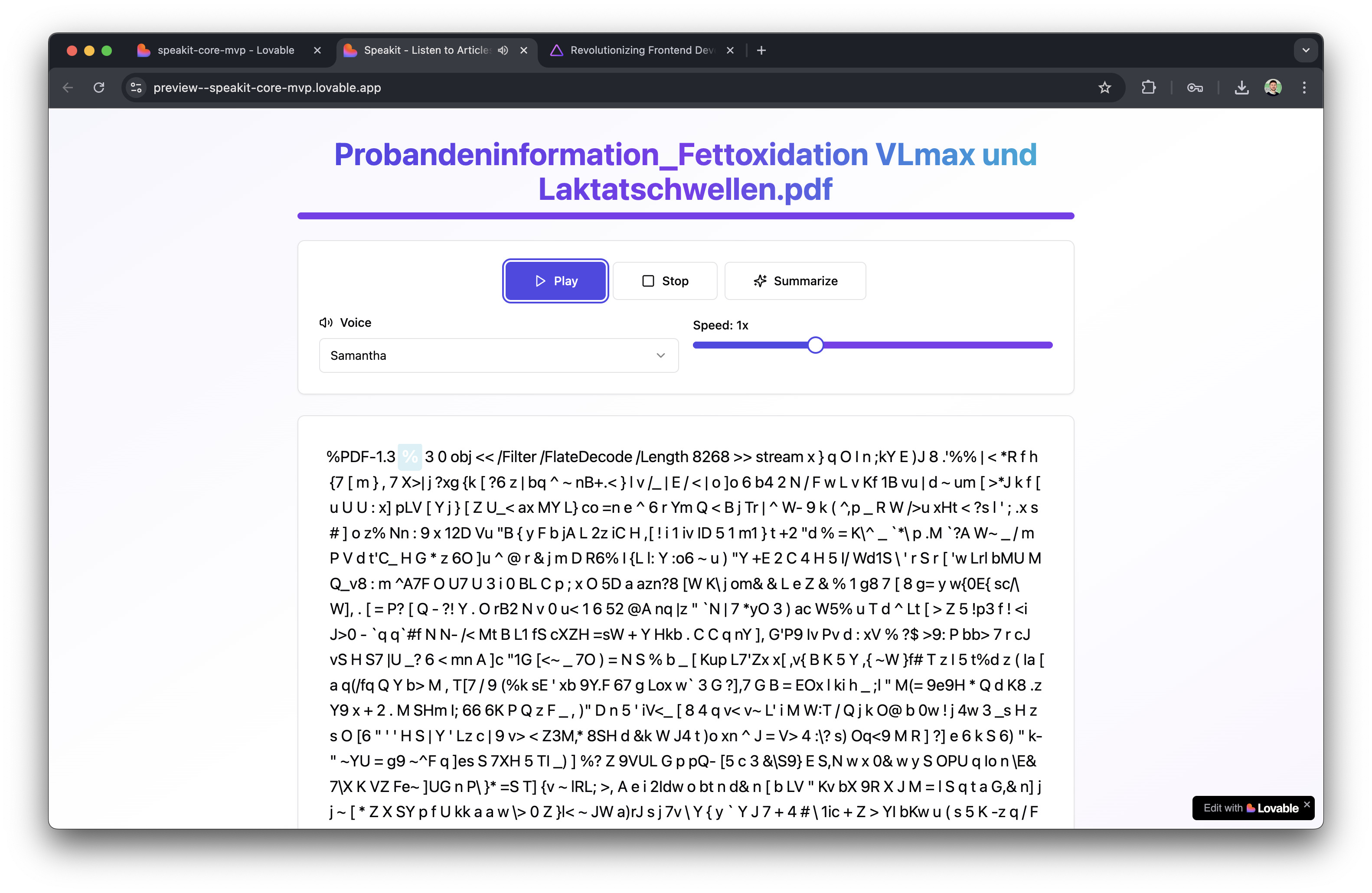Click the Summarize button
Image resolution: width=1372 pixels, height=893 pixels.
[795, 281]
